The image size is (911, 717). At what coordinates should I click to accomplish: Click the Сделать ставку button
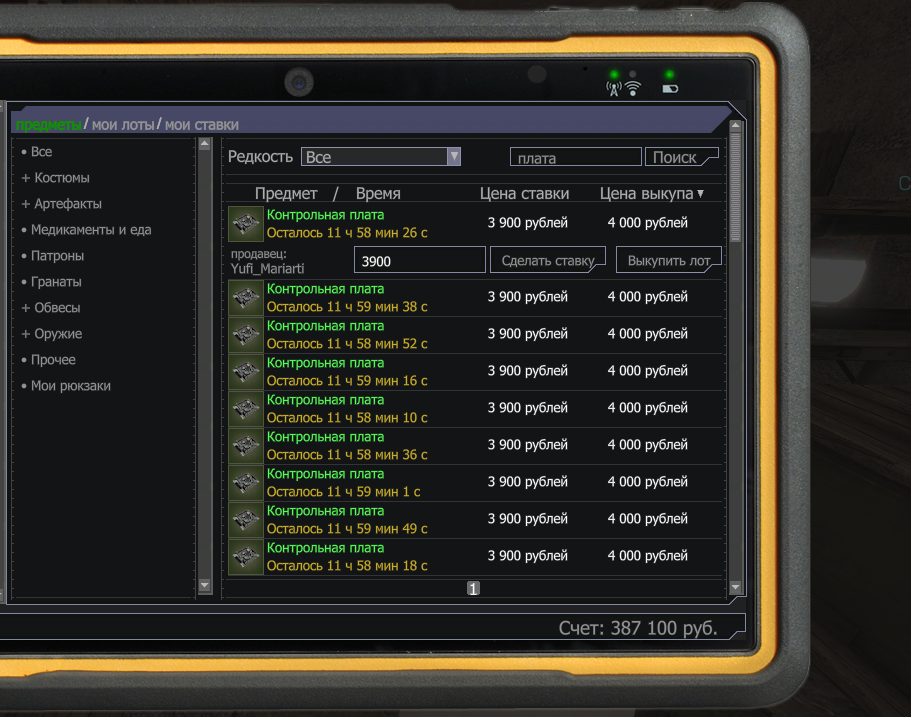pyautogui.click(x=548, y=260)
